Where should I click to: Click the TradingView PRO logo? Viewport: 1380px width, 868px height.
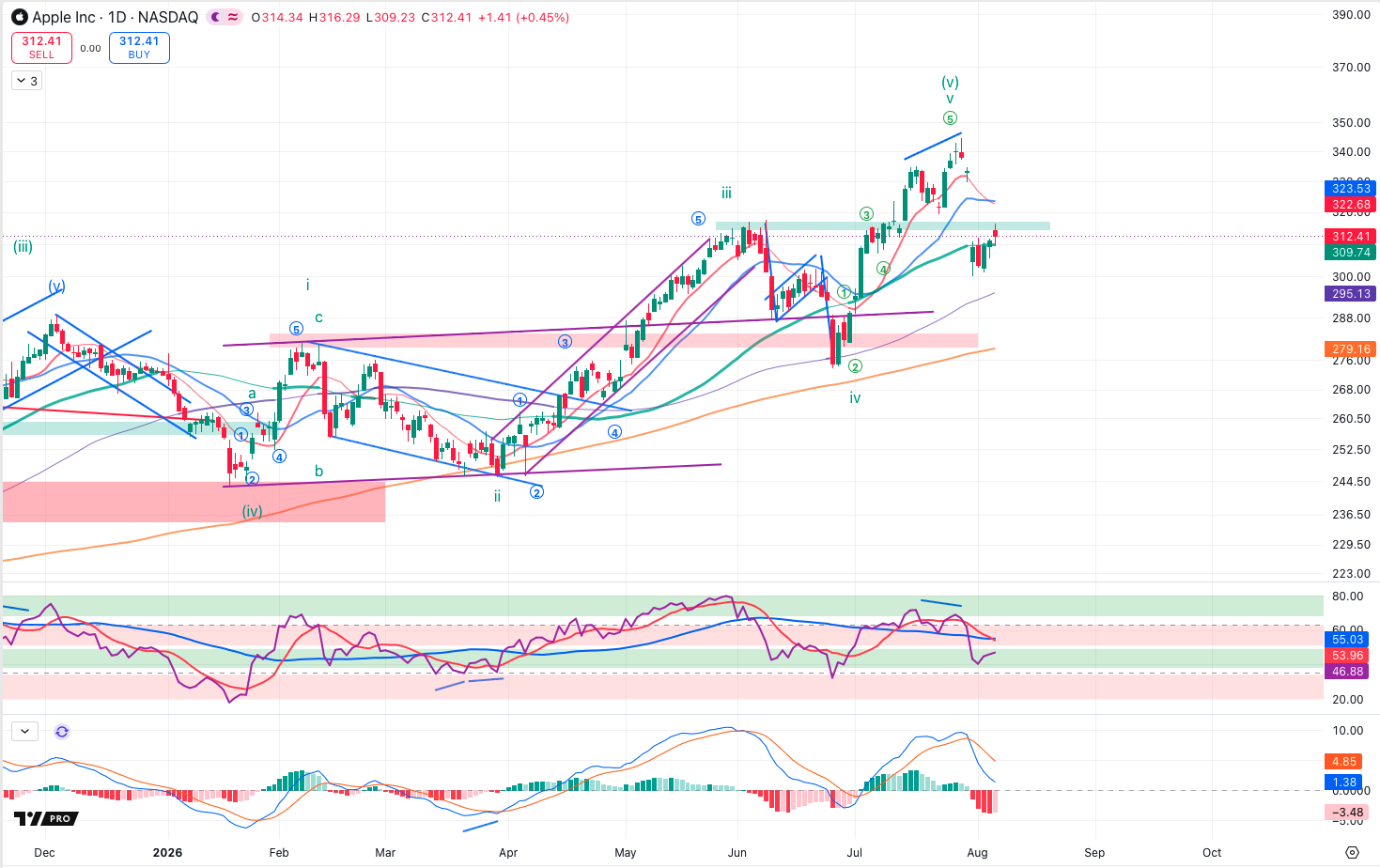coord(43,818)
